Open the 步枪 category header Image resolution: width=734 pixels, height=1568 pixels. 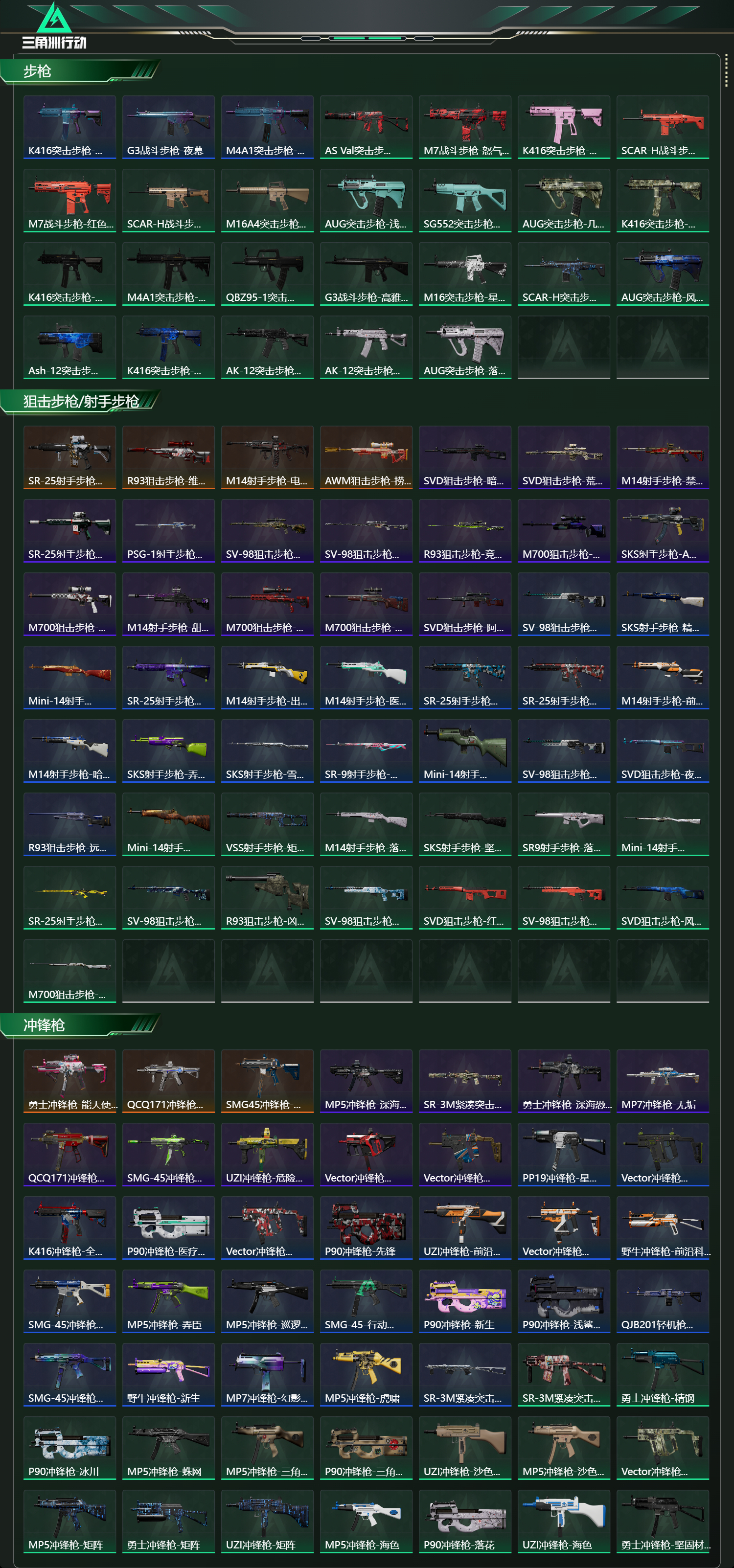coord(37,71)
